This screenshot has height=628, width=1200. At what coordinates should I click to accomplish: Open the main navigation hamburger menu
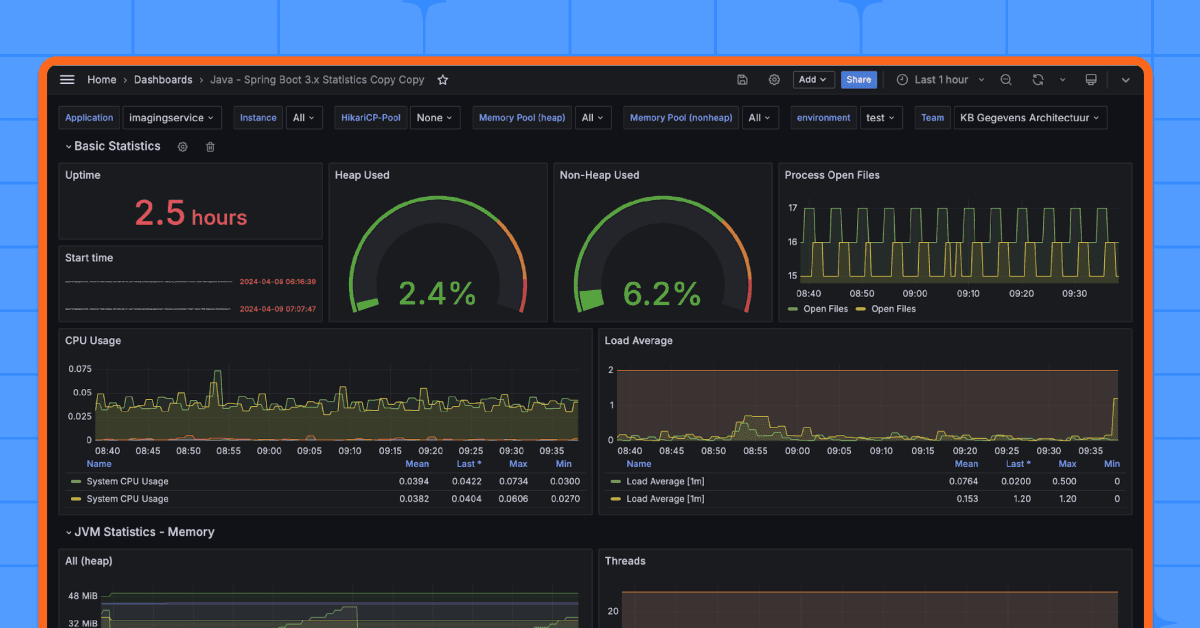point(67,79)
